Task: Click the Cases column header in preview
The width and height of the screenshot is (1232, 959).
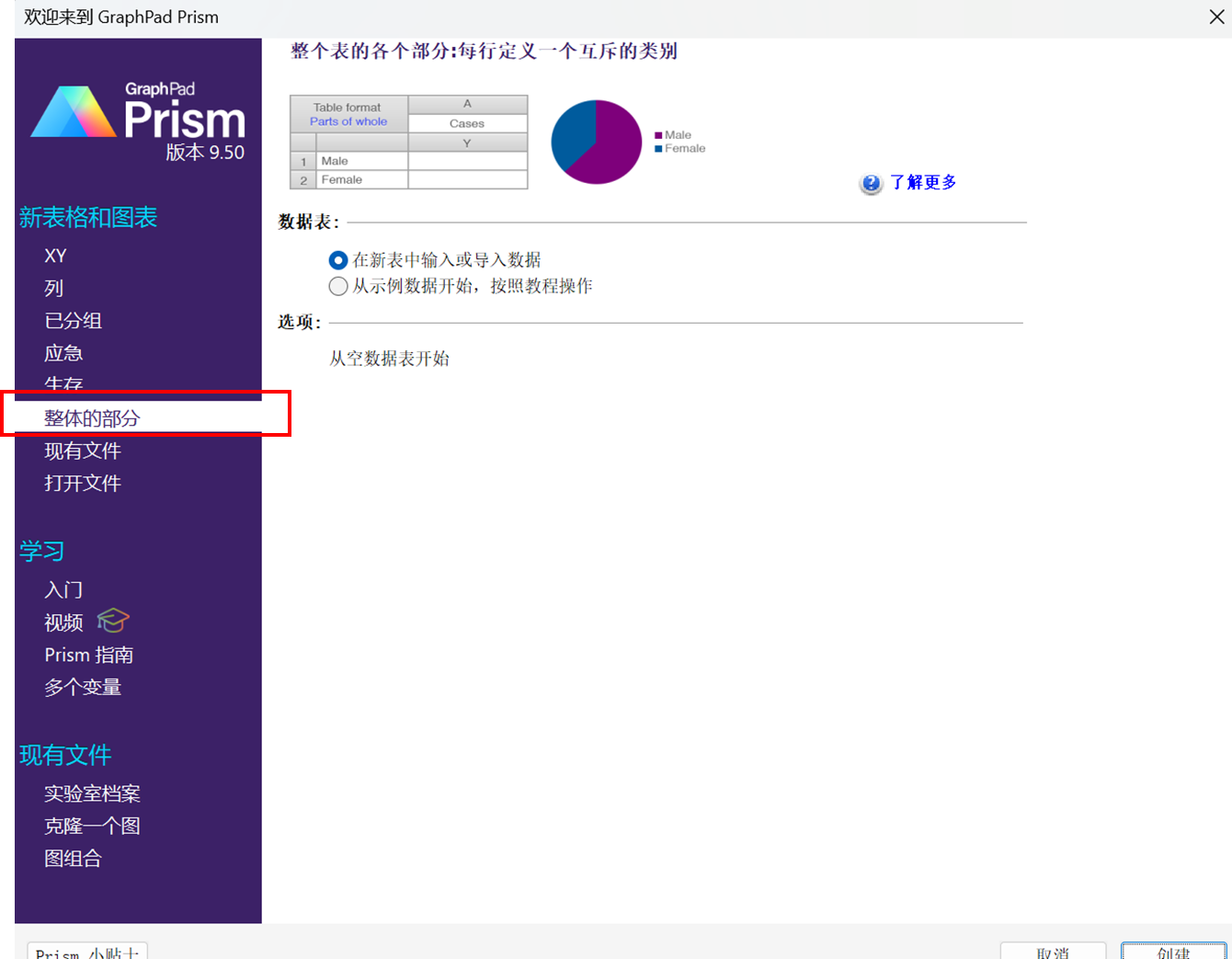Action: tap(467, 123)
